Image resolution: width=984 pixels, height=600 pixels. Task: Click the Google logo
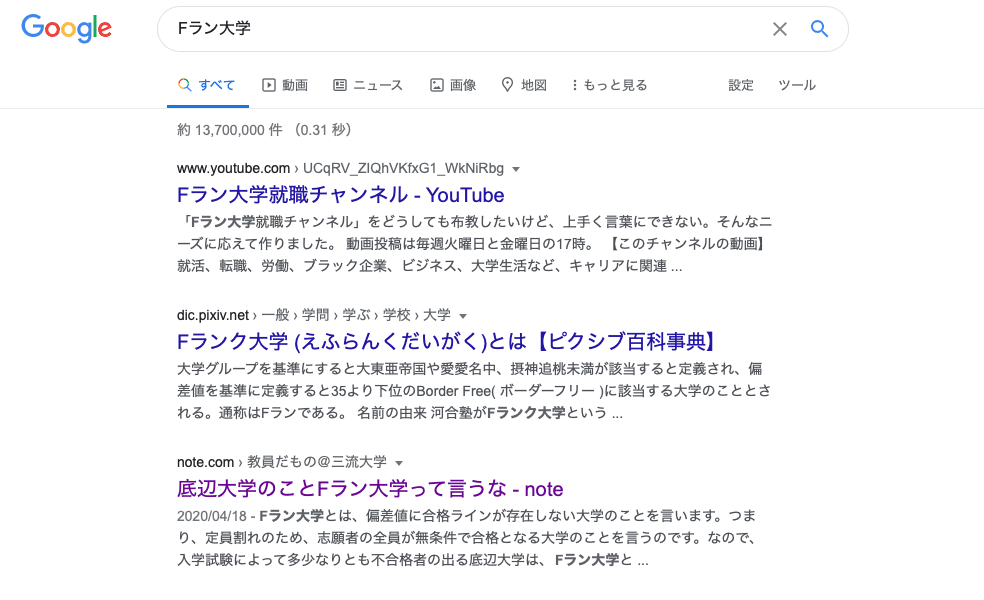[x=67, y=29]
